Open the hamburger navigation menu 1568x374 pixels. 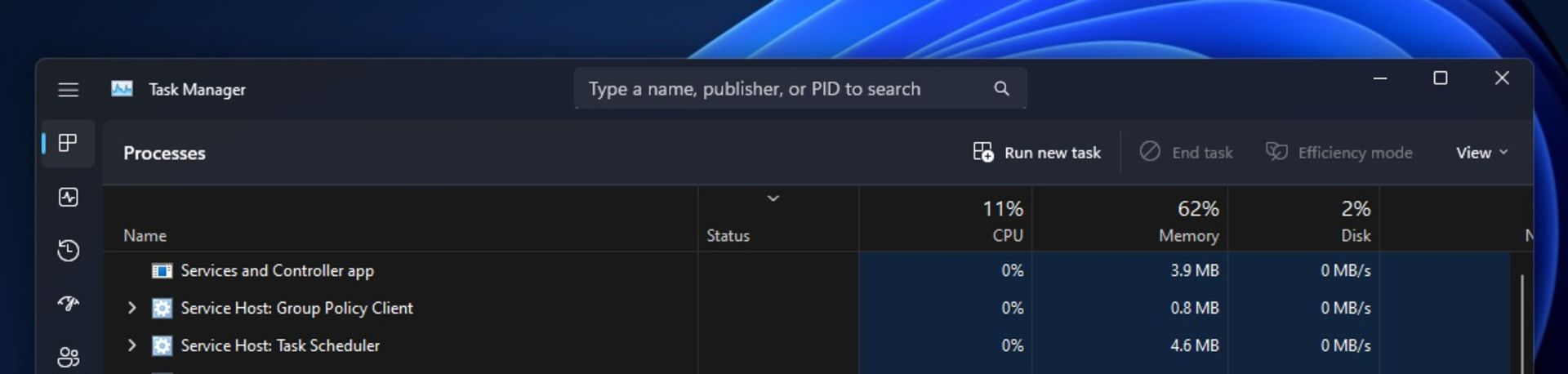point(69,90)
